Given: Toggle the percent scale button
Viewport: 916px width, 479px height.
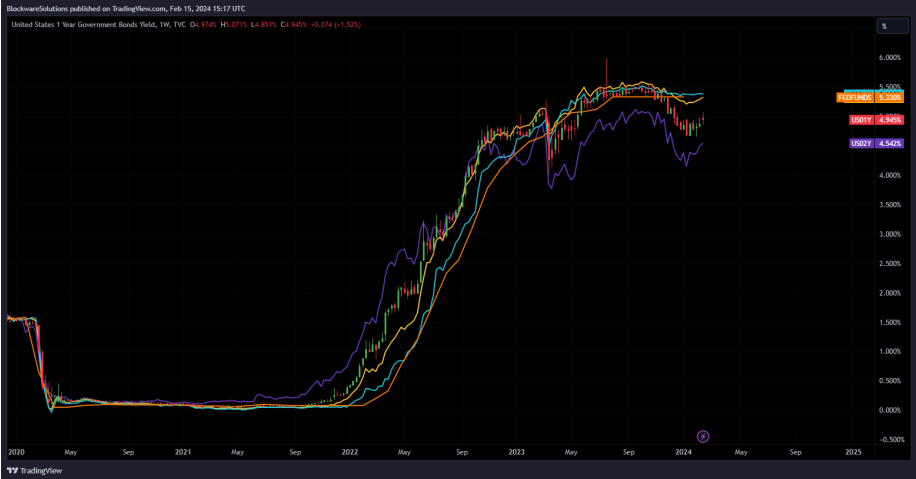Looking at the screenshot, I should 883,26.
